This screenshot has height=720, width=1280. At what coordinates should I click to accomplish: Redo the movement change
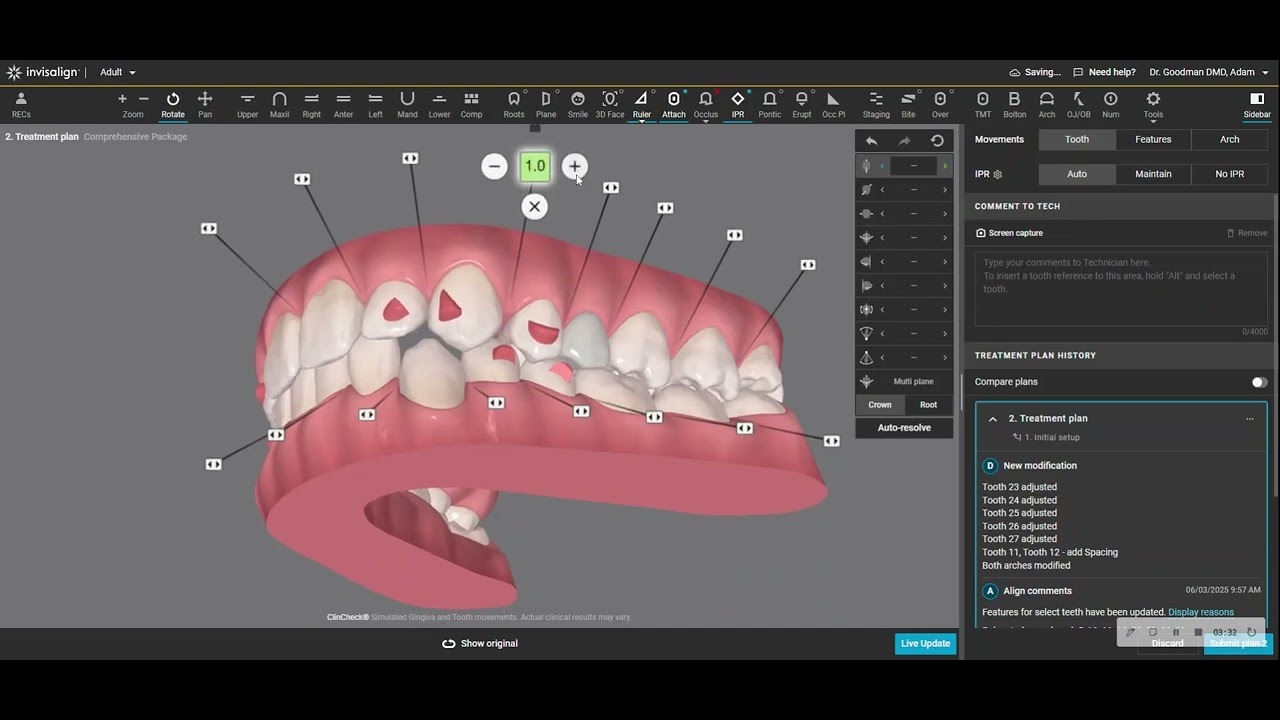pos(904,141)
